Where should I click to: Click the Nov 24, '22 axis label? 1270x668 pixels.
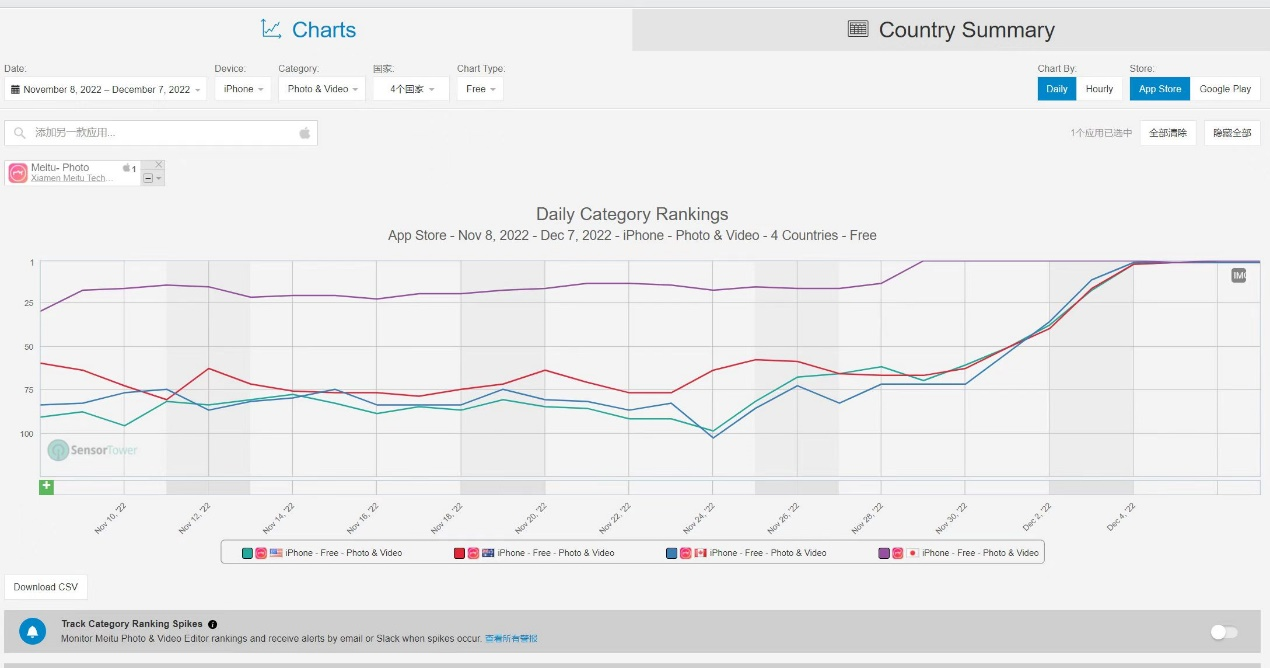pos(698,518)
